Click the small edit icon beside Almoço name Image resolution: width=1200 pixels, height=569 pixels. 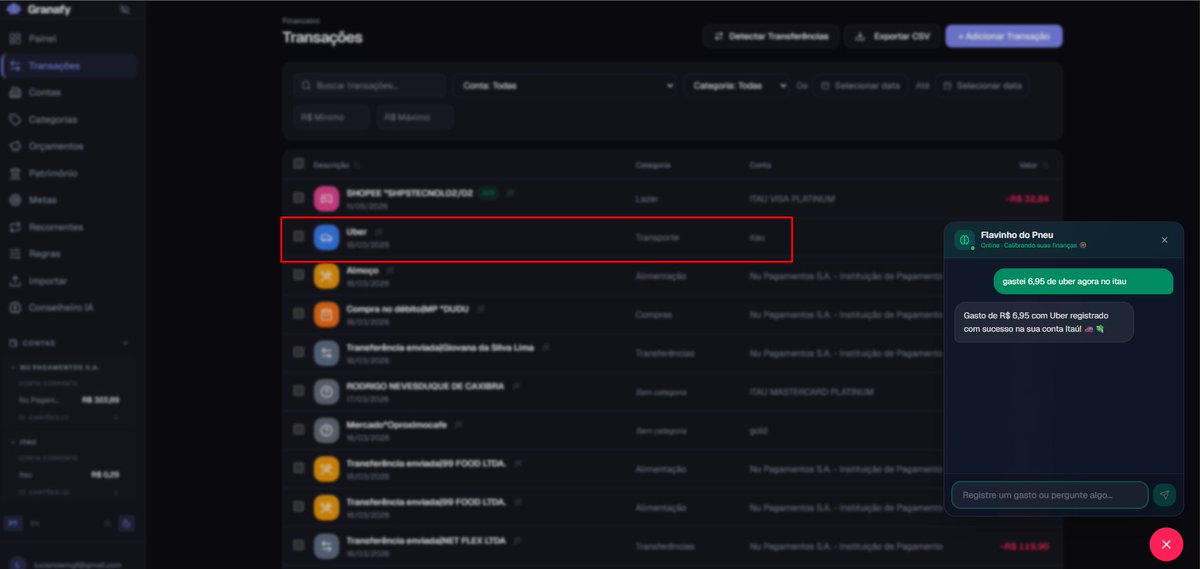[390, 270]
